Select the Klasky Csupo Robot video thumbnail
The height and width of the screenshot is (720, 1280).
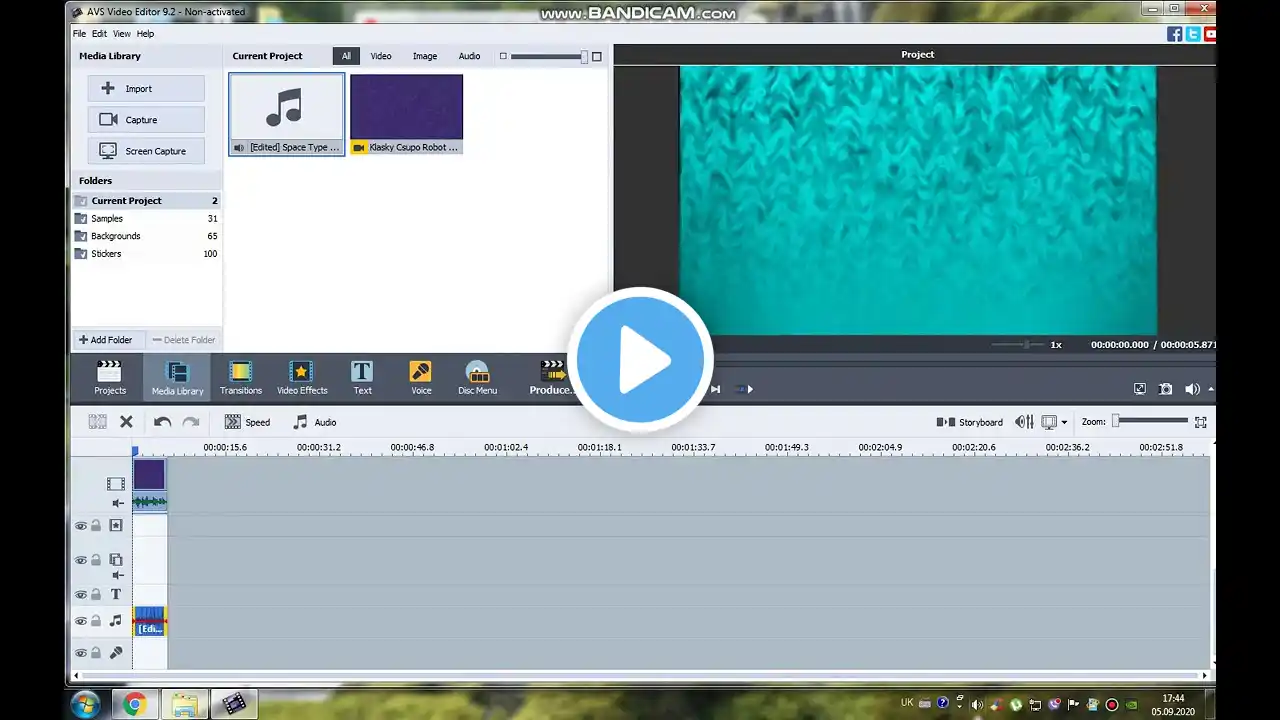pyautogui.click(x=407, y=113)
